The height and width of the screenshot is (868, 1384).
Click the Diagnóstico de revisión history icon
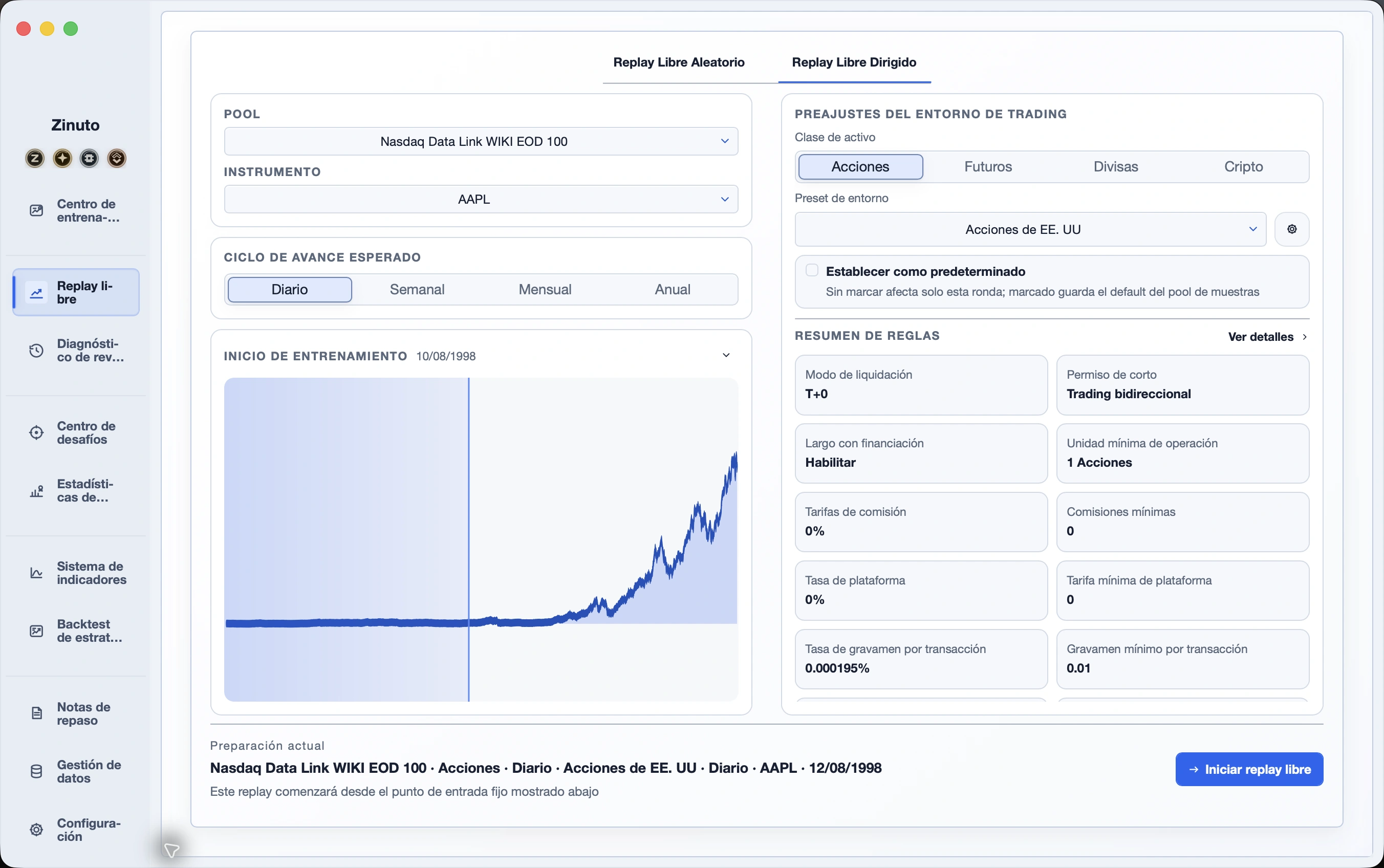(36, 350)
